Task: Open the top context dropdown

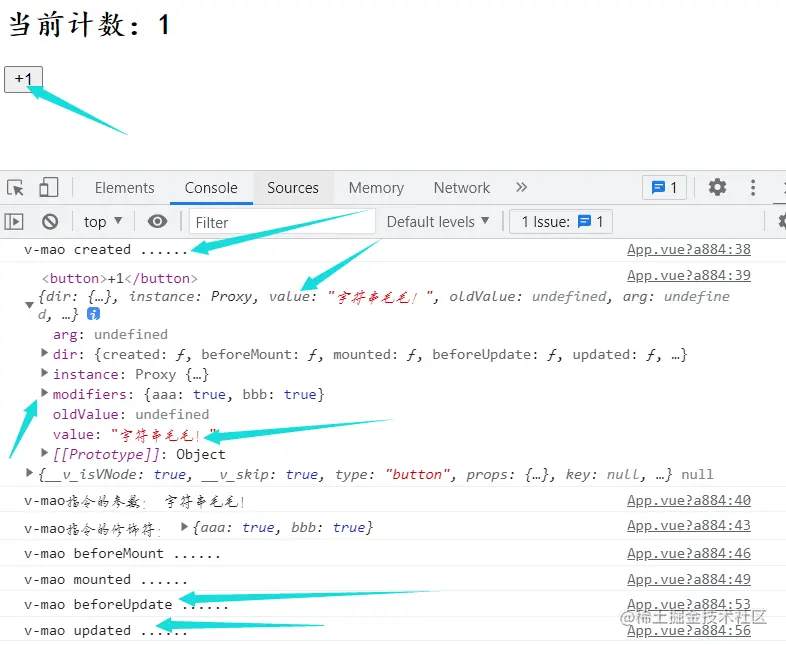Action: coord(103,222)
